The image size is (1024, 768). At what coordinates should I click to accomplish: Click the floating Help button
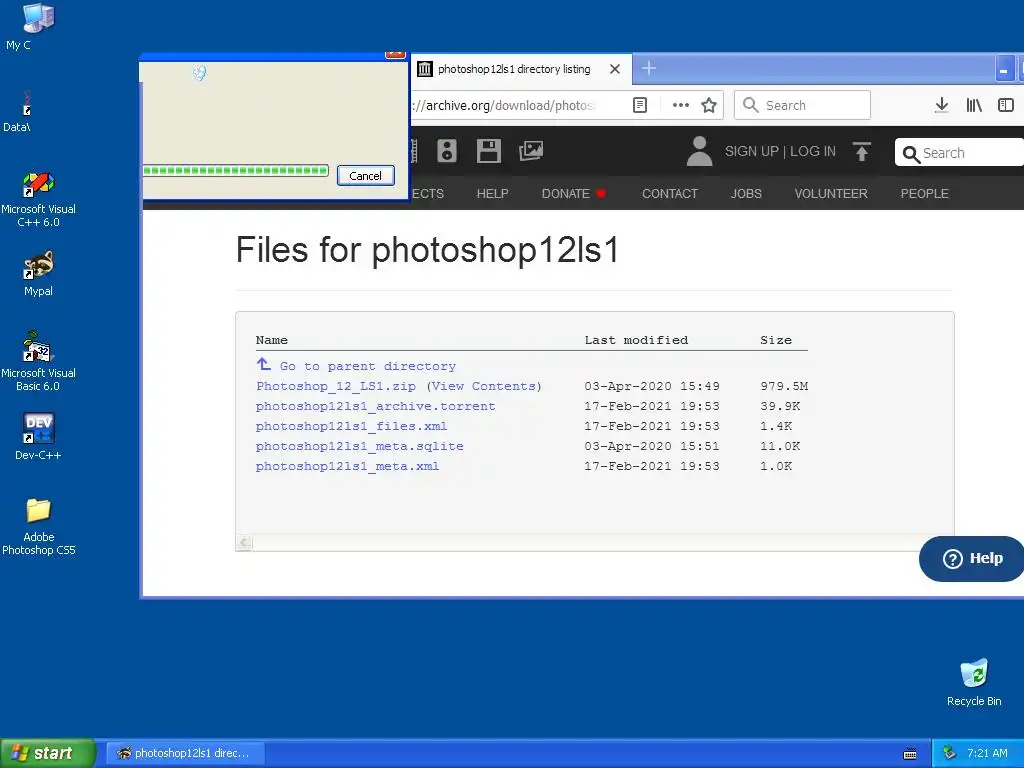(x=972, y=558)
